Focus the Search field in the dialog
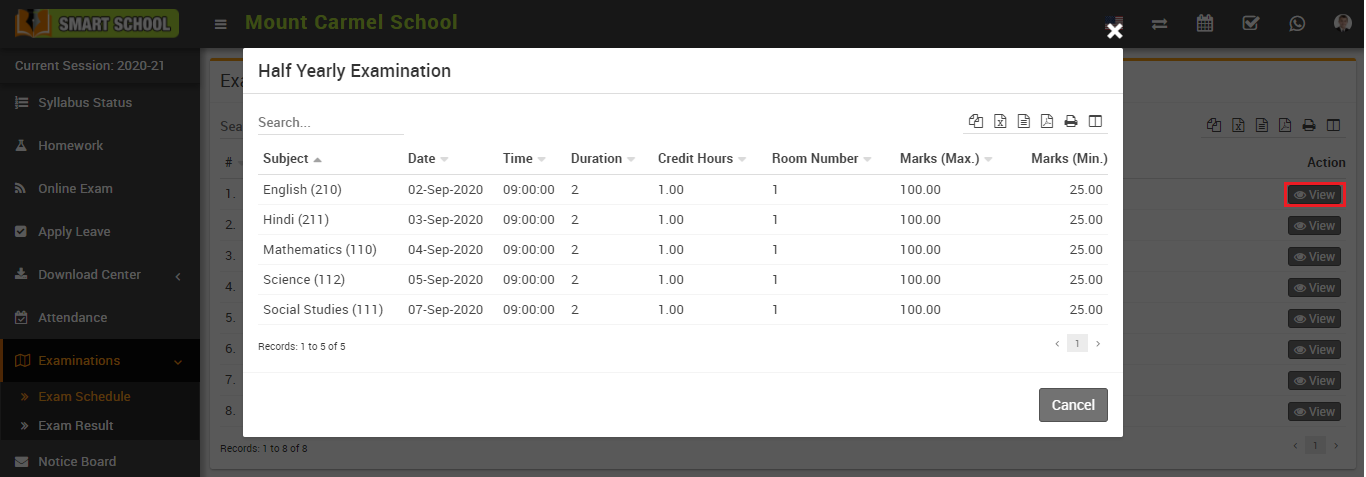Image resolution: width=1366 pixels, height=477 pixels. point(330,122)
